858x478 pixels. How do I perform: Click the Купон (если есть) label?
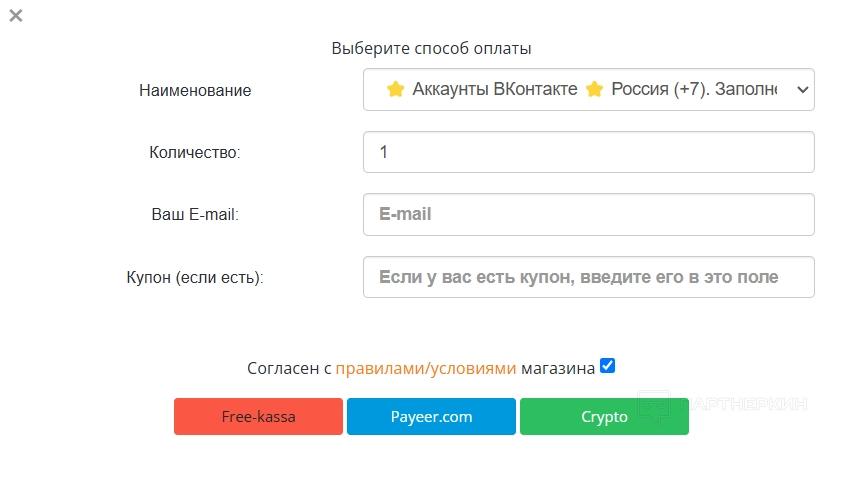[195, 277]
